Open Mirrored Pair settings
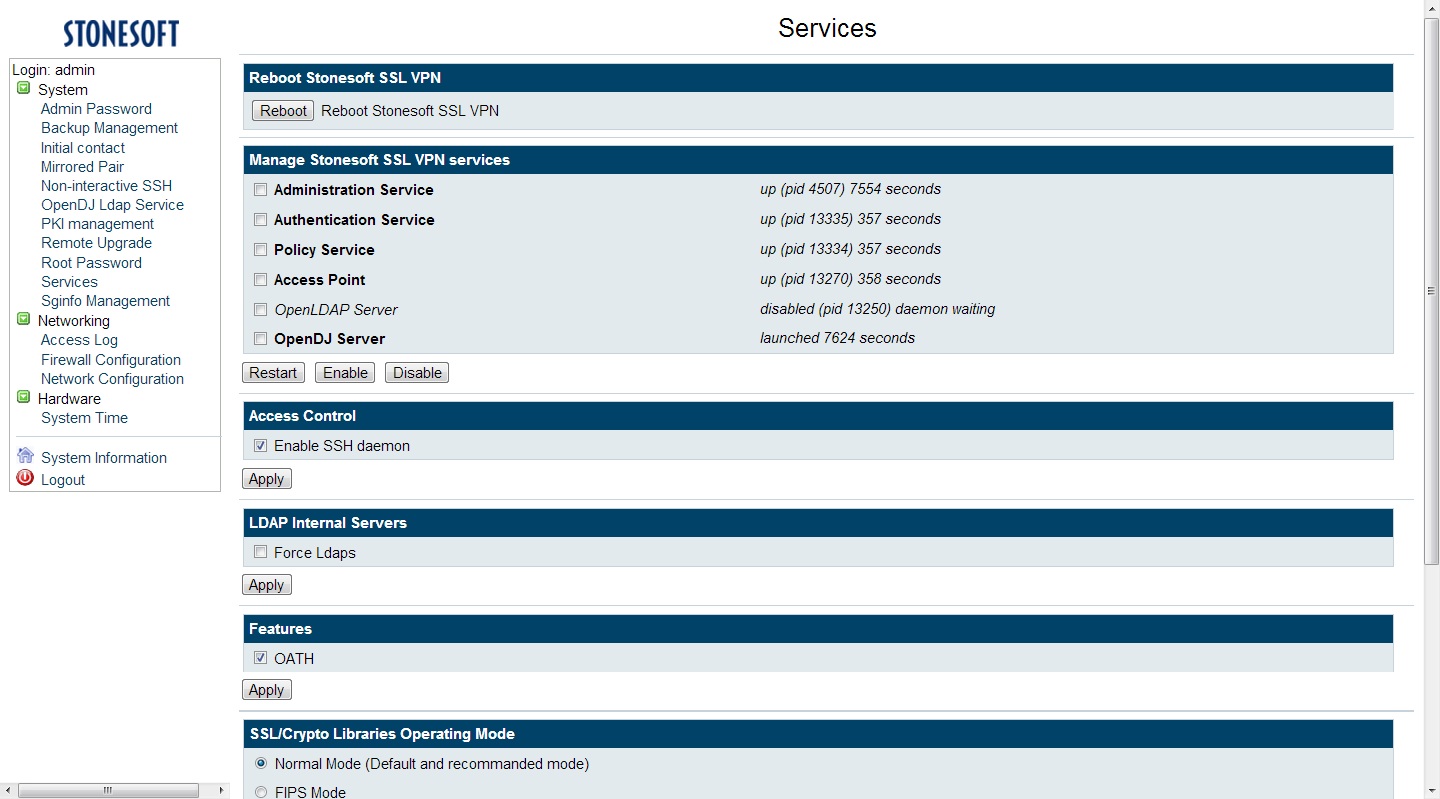The image size is (1440, 799). click(x=82, y=167)
